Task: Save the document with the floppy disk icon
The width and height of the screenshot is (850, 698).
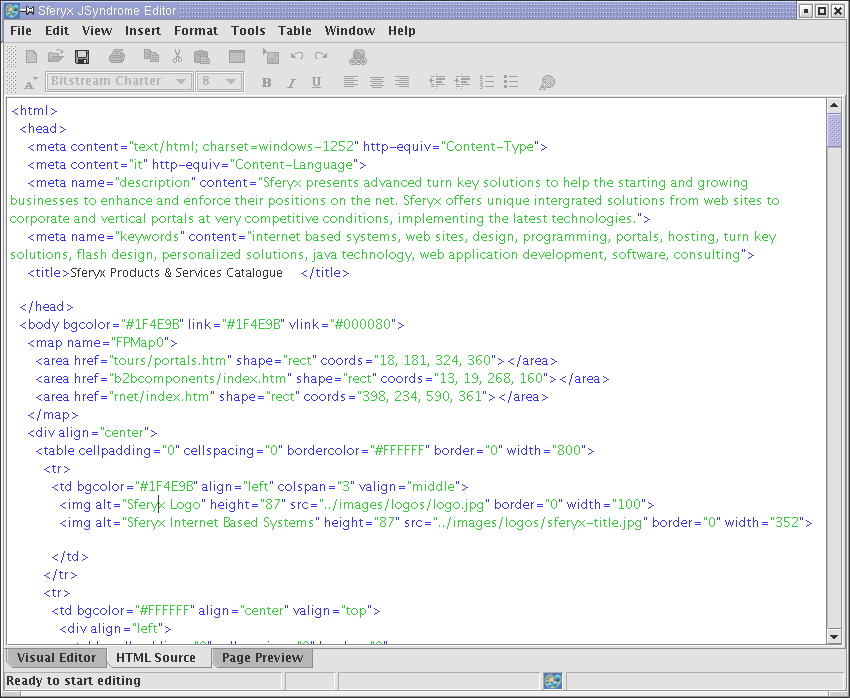Action: click(82, 56)
